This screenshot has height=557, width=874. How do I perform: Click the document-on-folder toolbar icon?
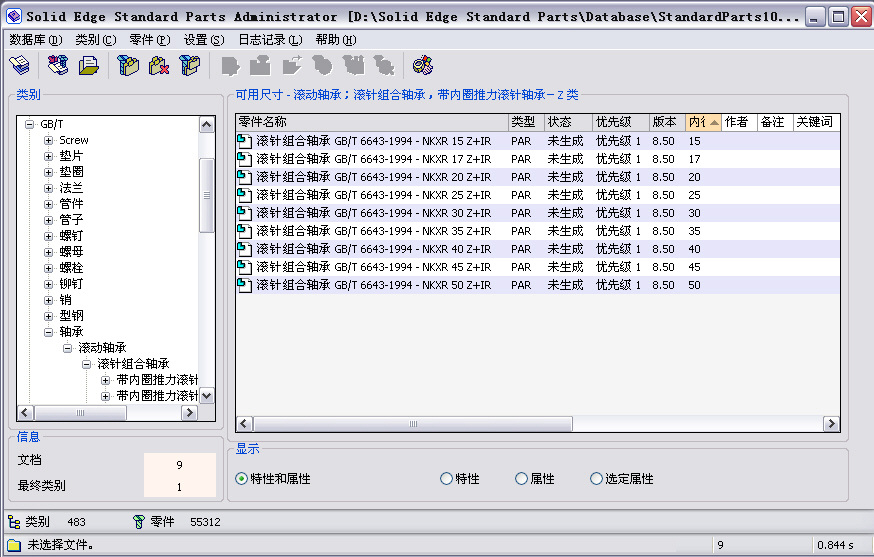tap(89, 65)
